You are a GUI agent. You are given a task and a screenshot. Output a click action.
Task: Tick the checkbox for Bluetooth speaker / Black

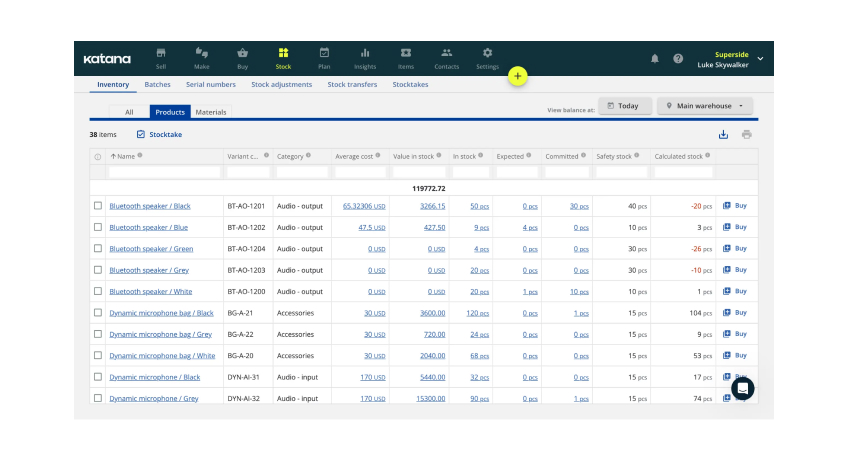tap(98, 206)
